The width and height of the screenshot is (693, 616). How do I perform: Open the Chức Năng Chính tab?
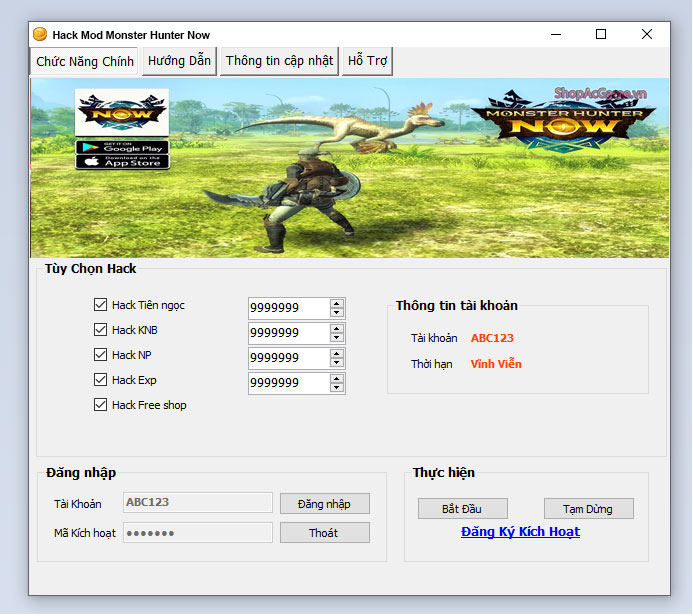click(84, 61)
